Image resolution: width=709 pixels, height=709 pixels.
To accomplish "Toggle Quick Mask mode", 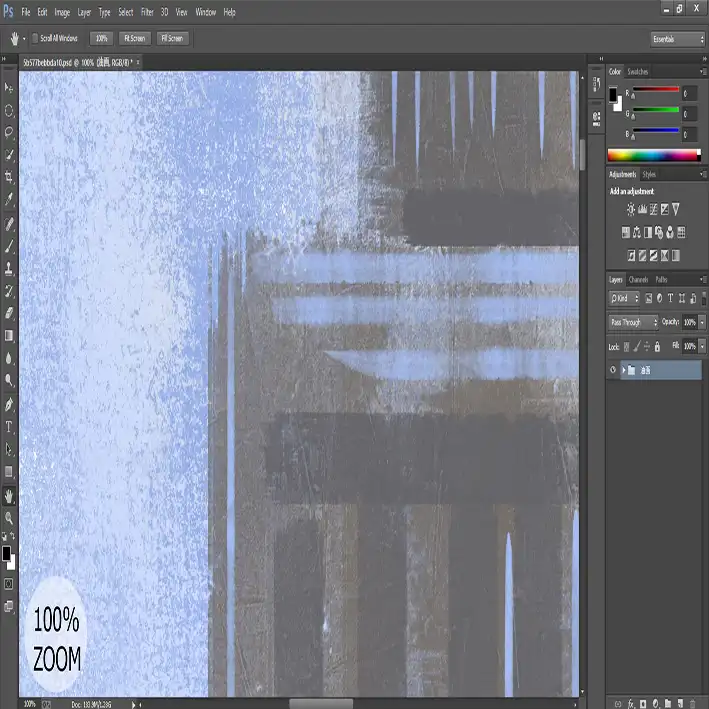I will [x=9, y=583].
